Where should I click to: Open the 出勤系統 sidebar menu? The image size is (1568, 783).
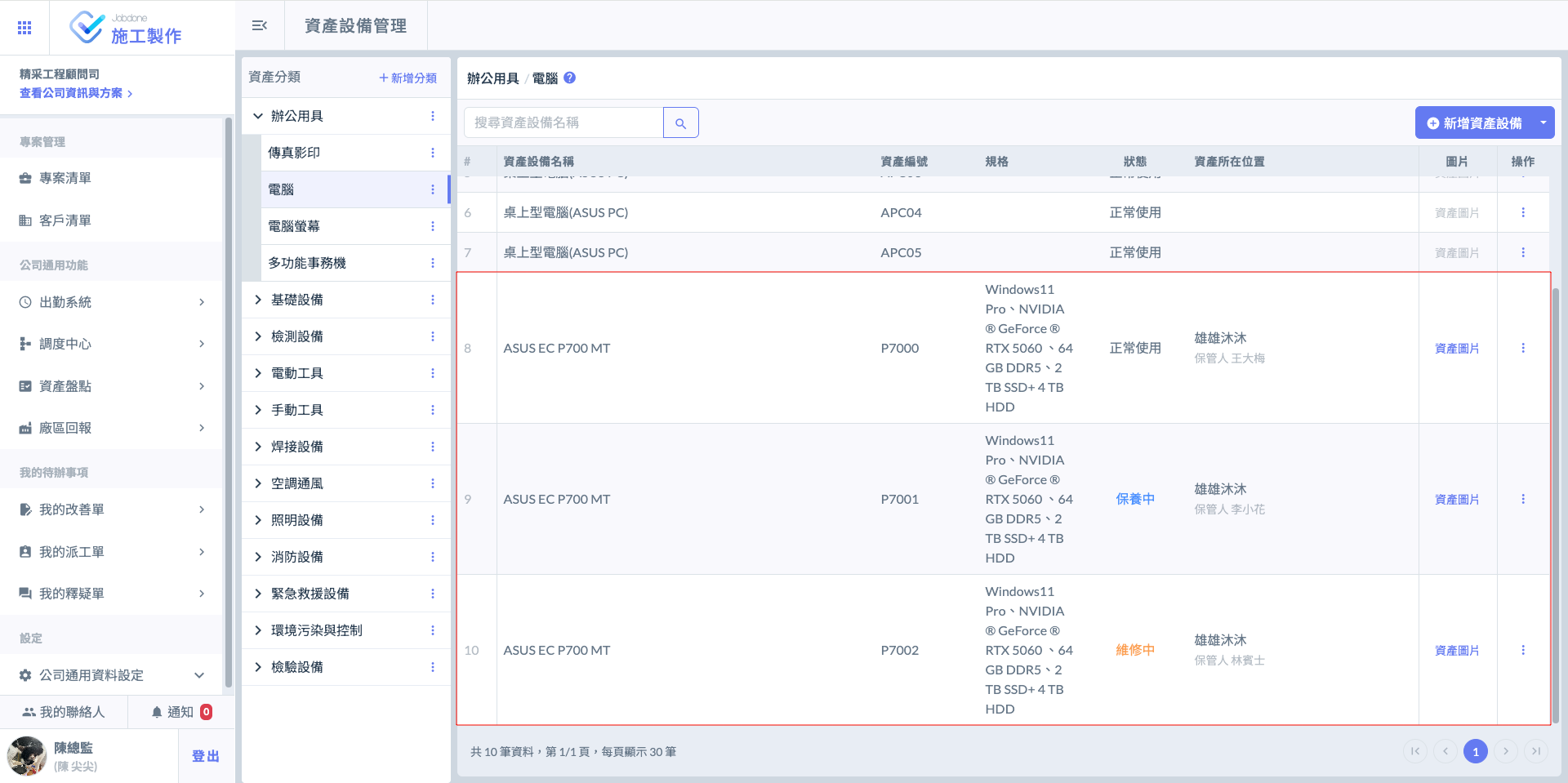point(111,302)
